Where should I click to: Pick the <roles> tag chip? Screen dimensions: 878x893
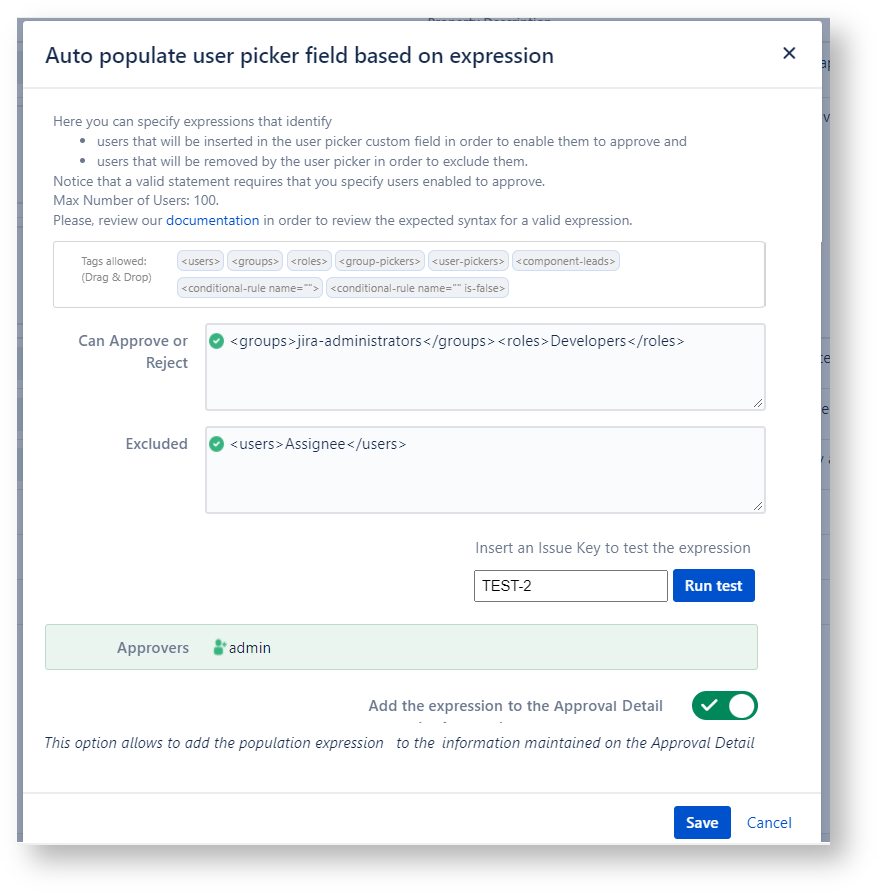coord(309,261)
